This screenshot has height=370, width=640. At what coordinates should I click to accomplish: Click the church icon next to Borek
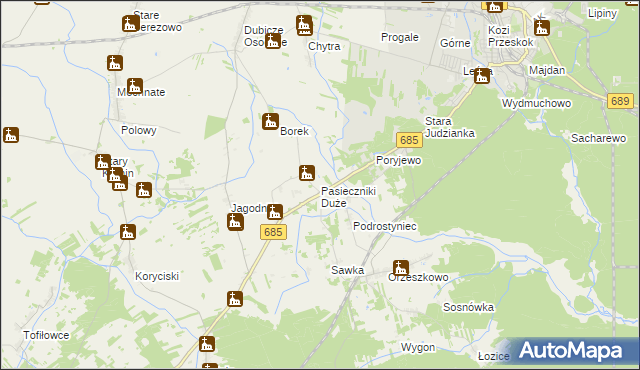click(x=270, y=121)
